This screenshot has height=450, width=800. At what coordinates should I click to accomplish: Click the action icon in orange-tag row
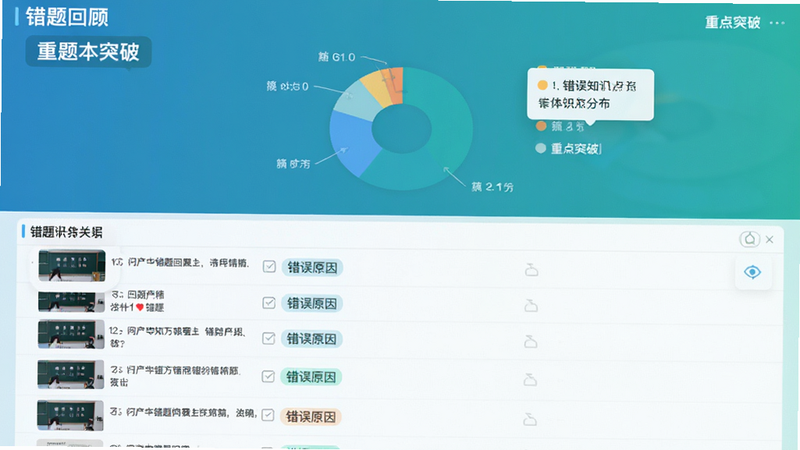(530, 419)
